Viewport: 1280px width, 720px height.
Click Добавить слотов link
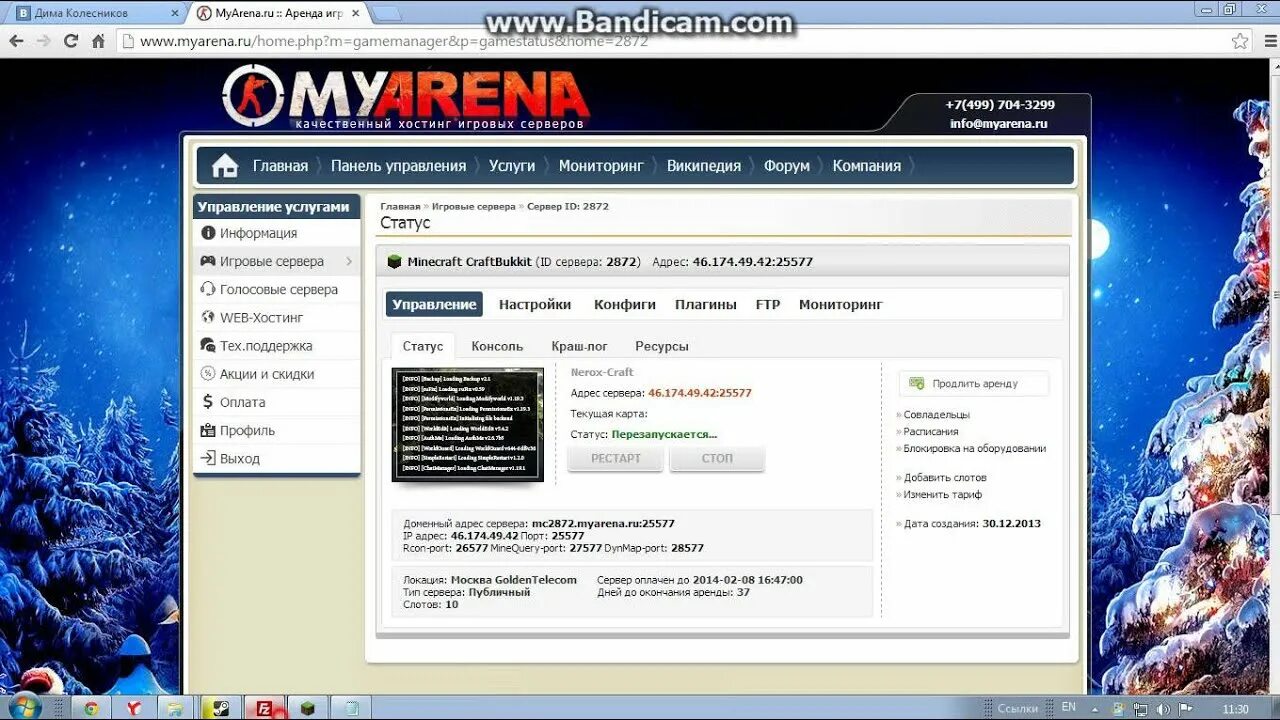point(945,477)
